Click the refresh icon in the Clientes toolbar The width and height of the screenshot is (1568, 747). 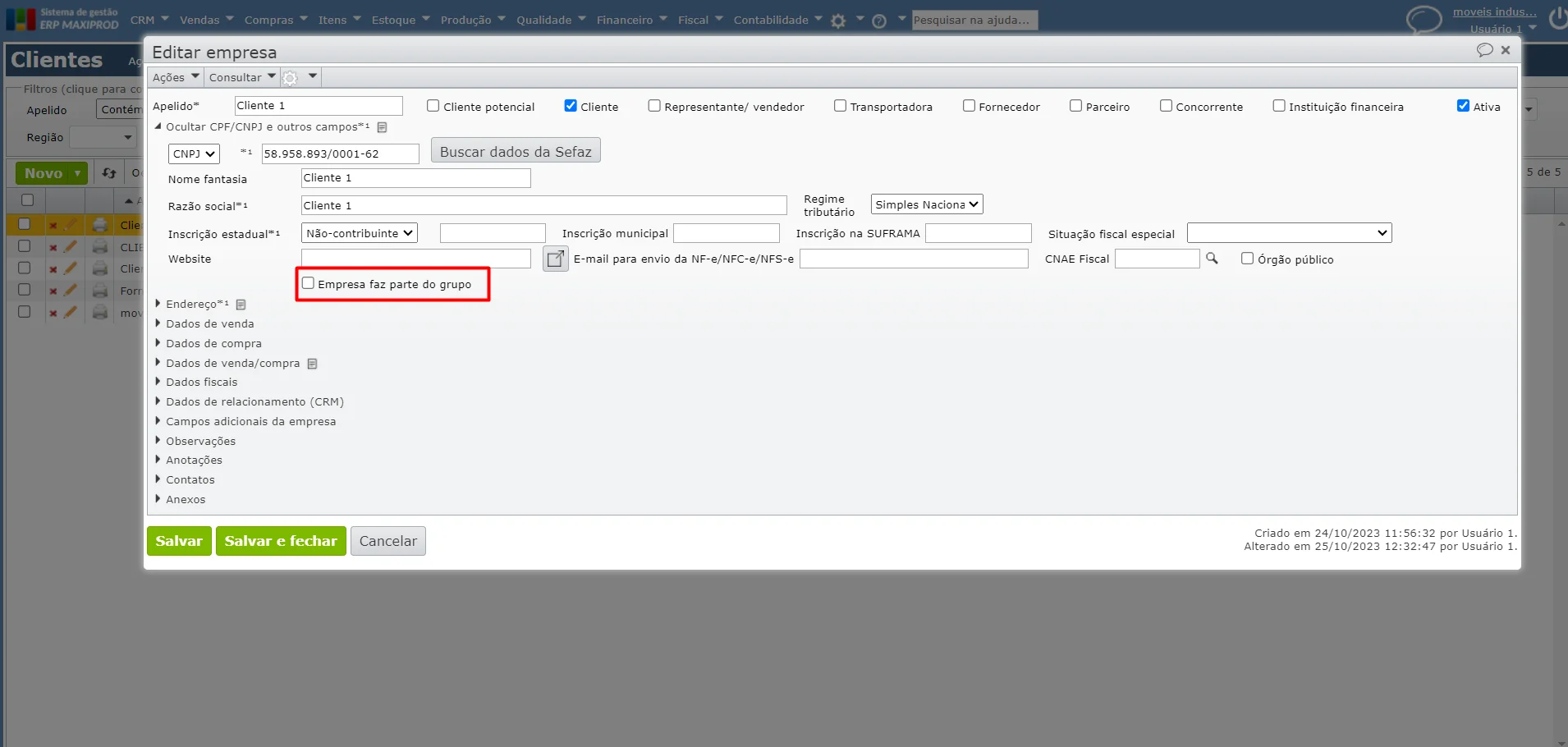tap(109, 173)
